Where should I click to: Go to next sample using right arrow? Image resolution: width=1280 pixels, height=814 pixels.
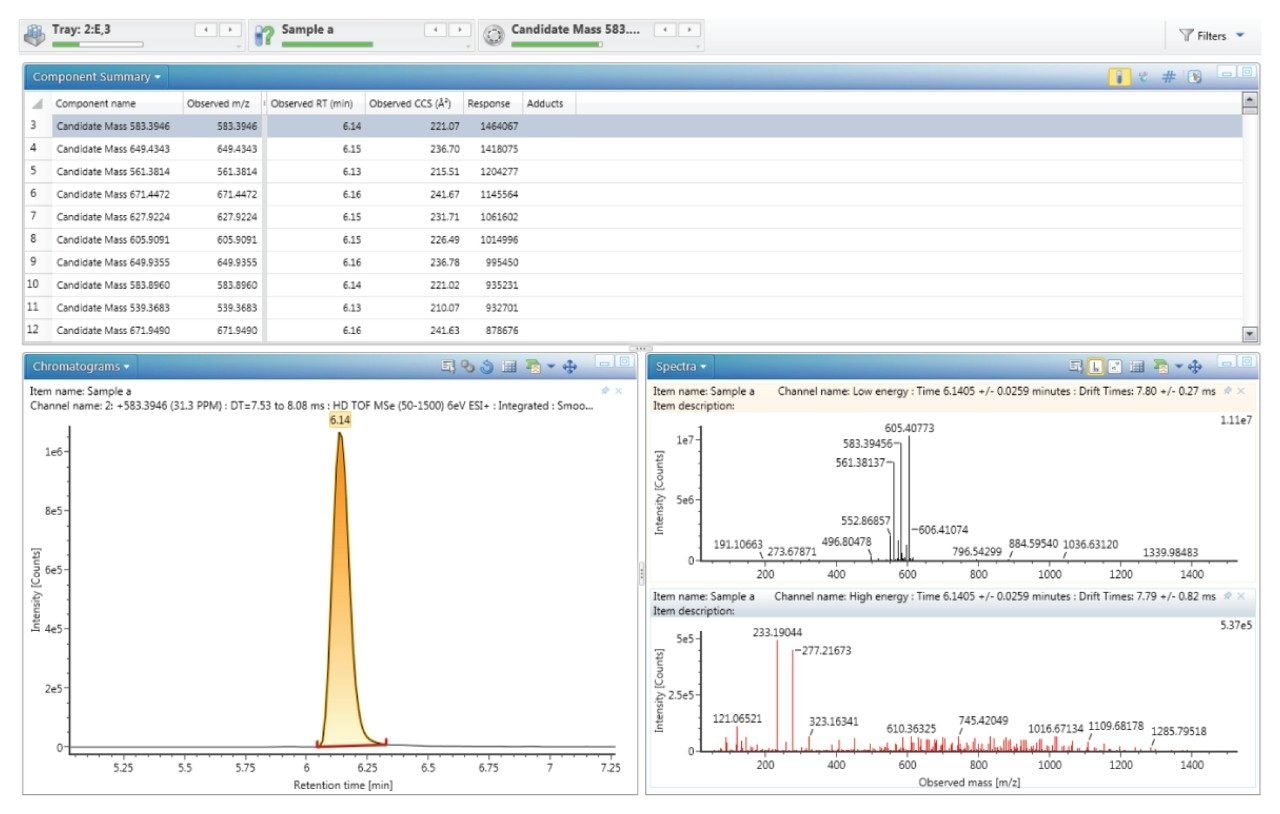(460, 31)
